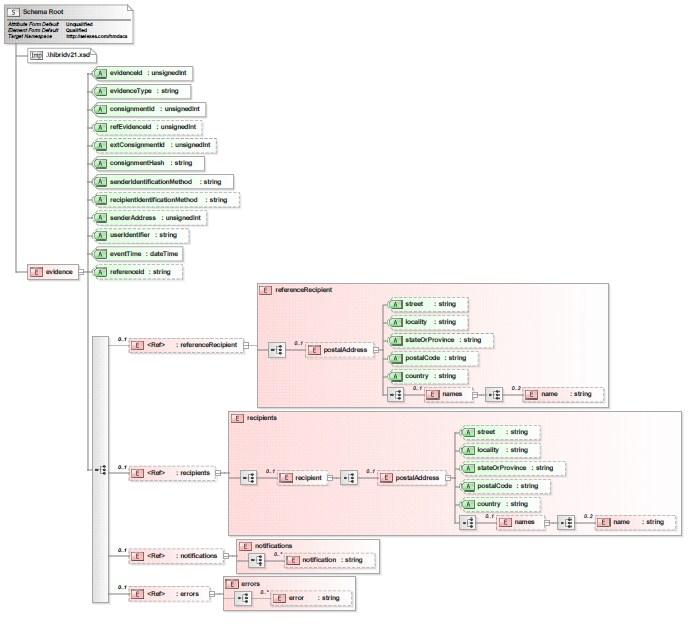This screenshot has height=627, width=689.
Task: Collapse the evidence element expander
Action: 81,272
